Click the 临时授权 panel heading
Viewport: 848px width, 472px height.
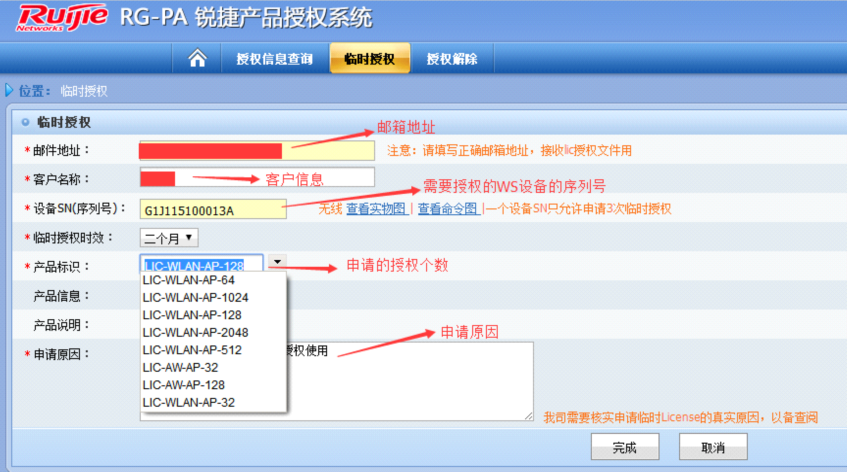pyautogui.click(x=63, y=122)
